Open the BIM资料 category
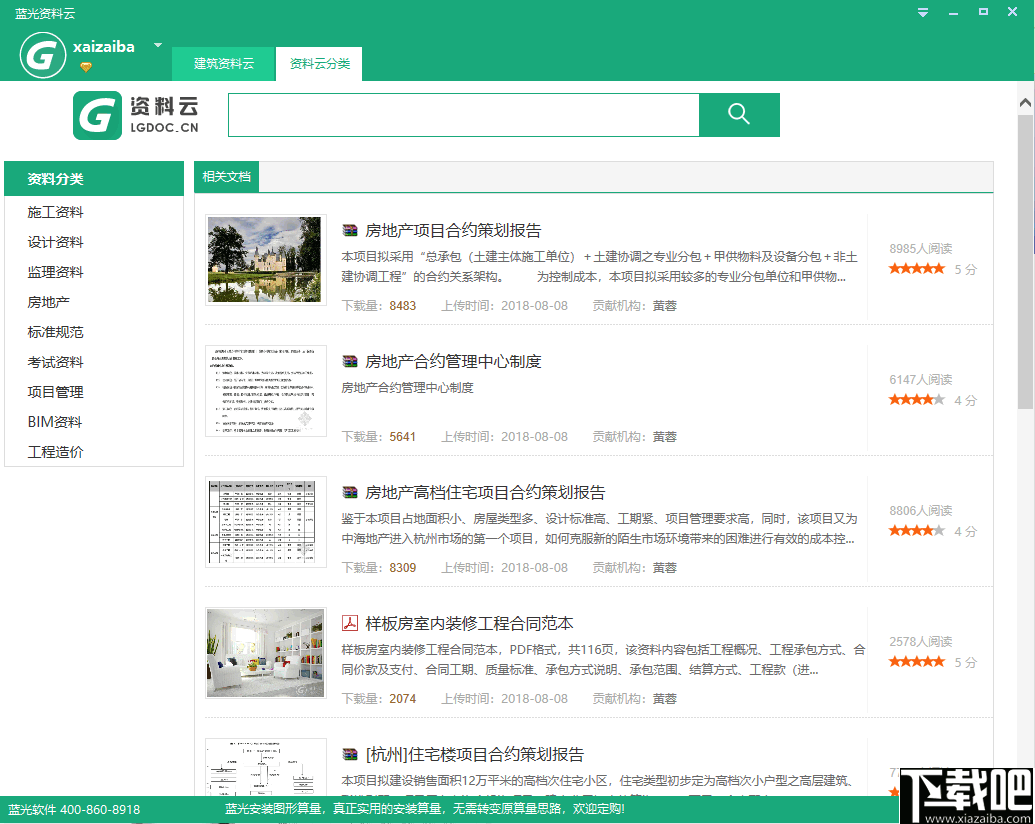 coord(53,421)
